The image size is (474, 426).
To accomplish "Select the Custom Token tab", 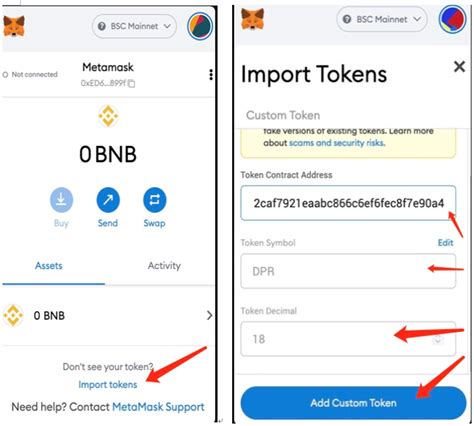I will (283, 115).
